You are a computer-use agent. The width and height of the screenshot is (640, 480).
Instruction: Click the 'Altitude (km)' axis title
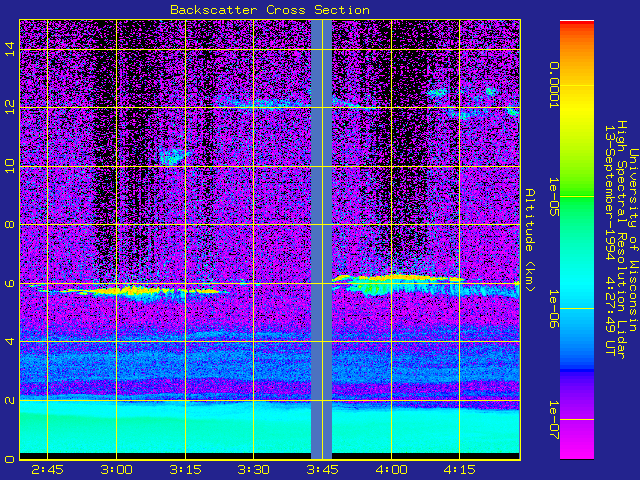pos(530,240)
